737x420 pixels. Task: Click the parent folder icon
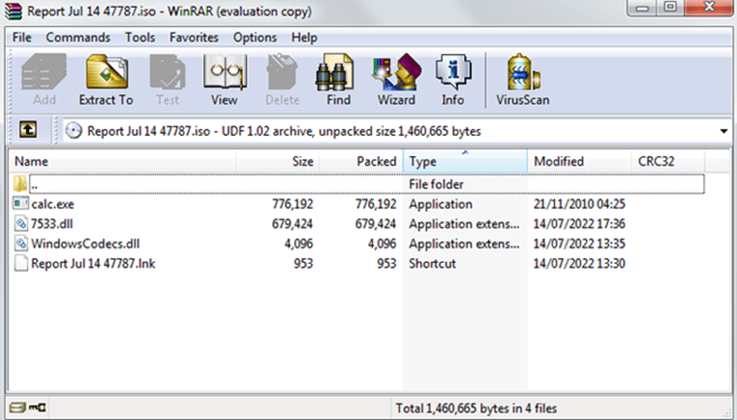click(x=20, y=184)
